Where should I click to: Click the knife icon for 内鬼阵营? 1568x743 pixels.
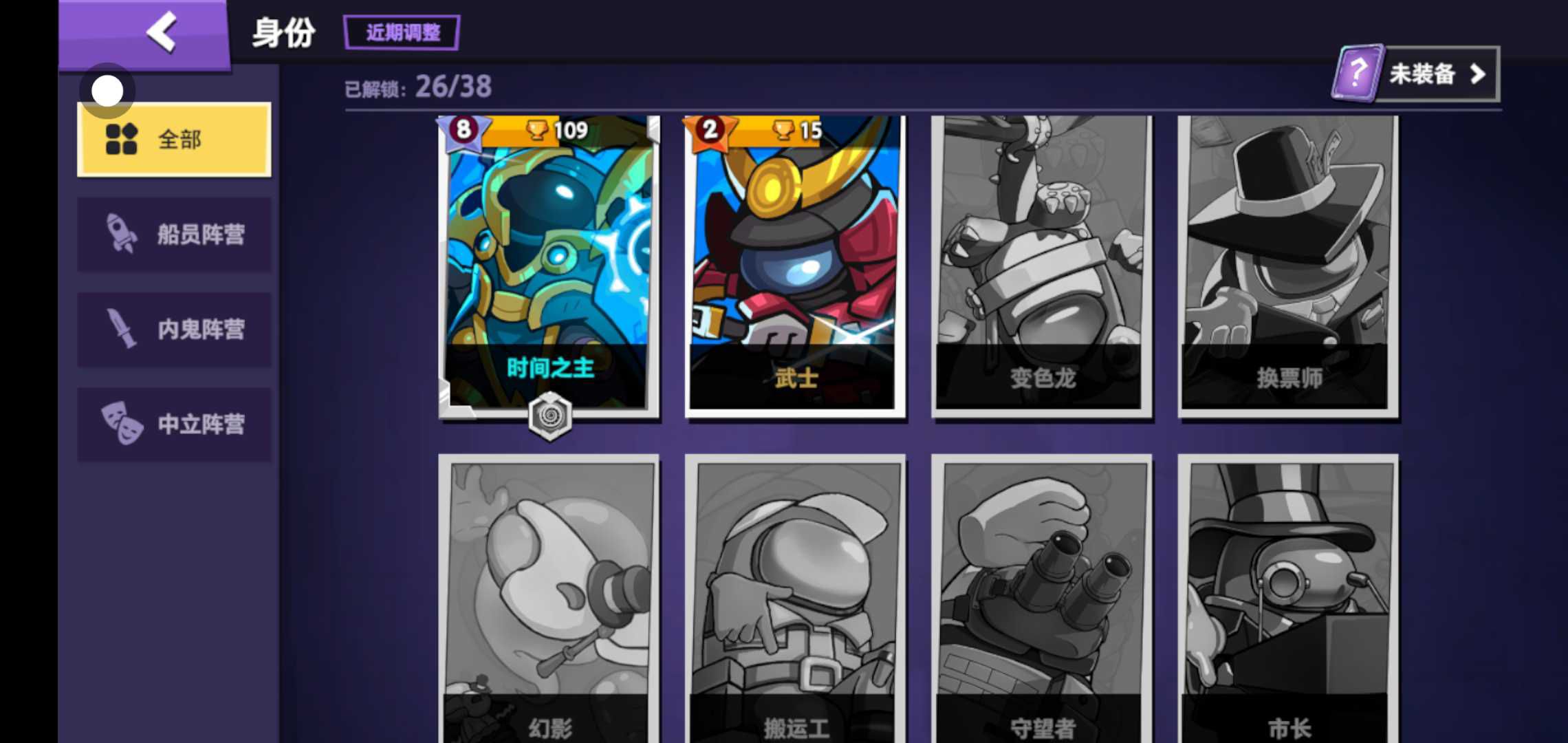click(121, 328)
